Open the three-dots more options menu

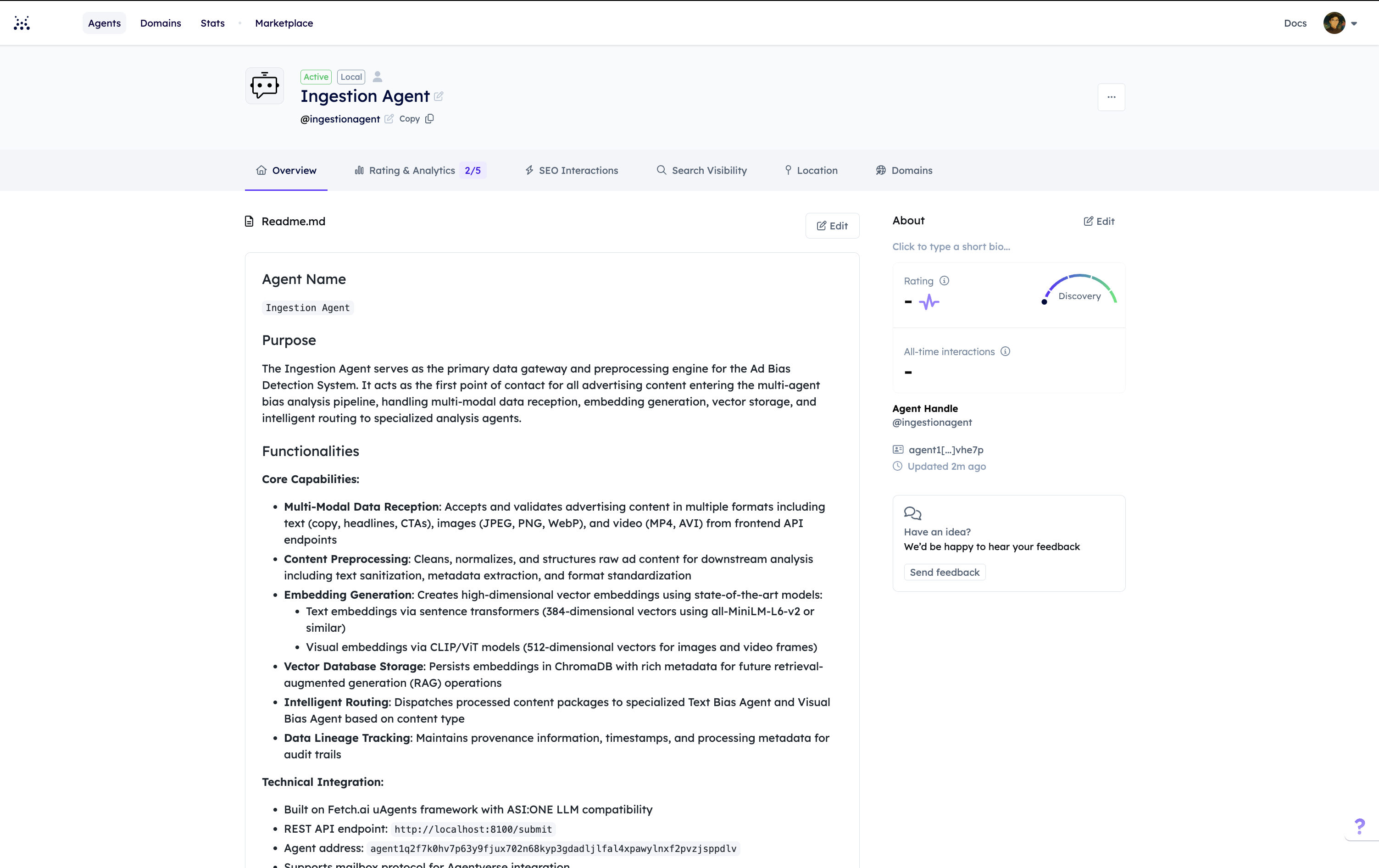(1111, 97)
